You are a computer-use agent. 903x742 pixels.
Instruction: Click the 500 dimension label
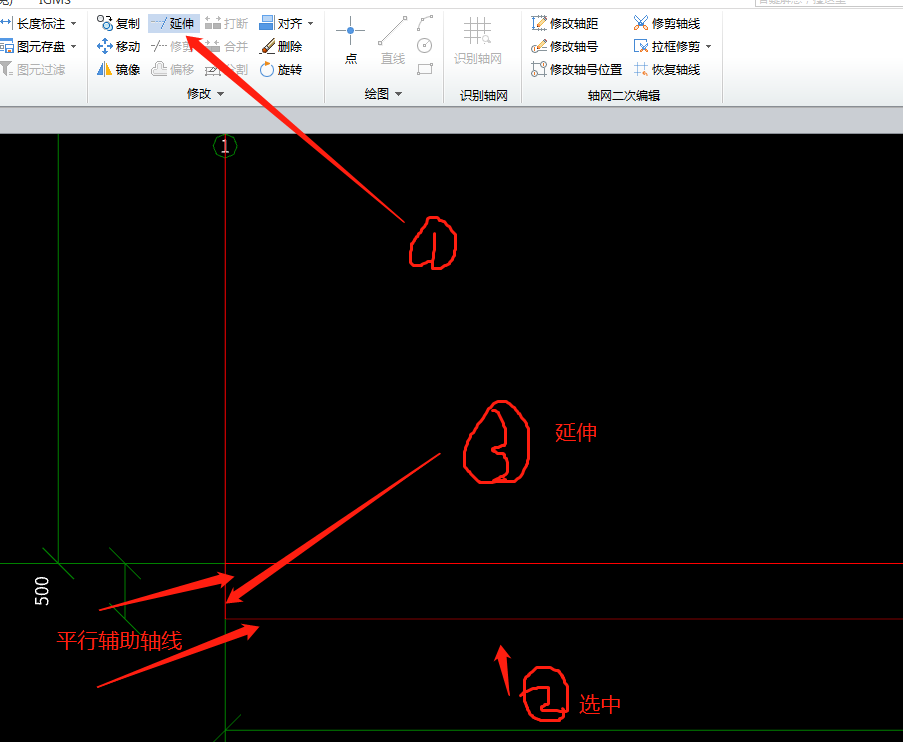coord(41,591)
